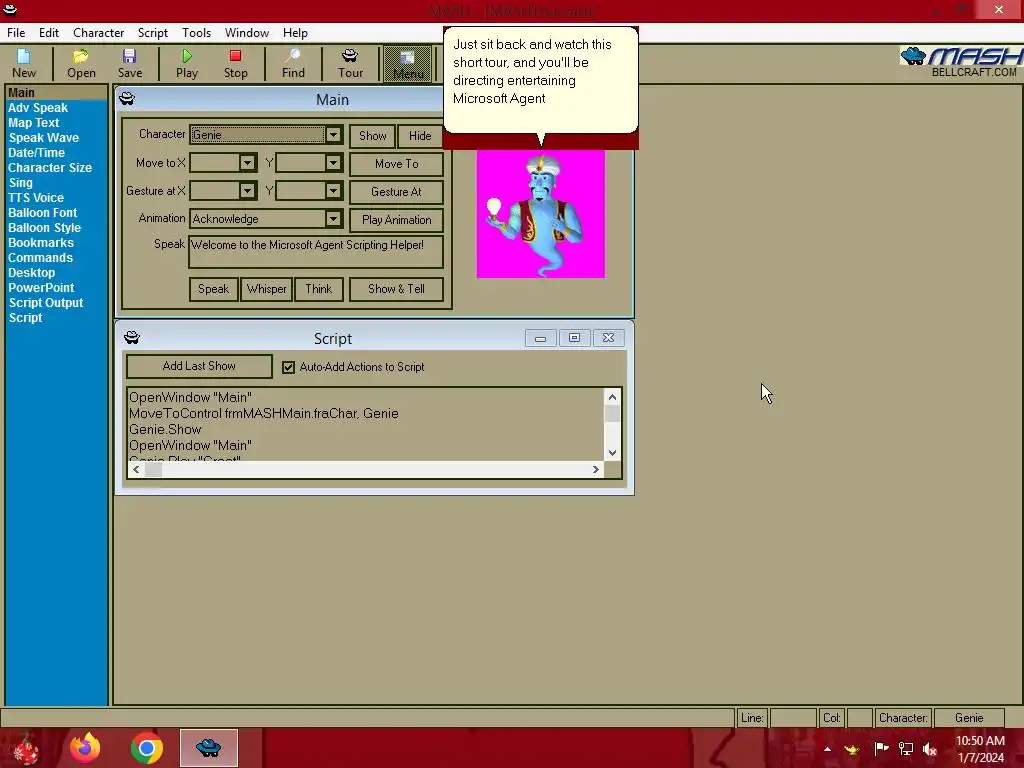Screen dimensions: 1024x768
Task: Click the MASH taskbar icon
Action: point(209,748)
